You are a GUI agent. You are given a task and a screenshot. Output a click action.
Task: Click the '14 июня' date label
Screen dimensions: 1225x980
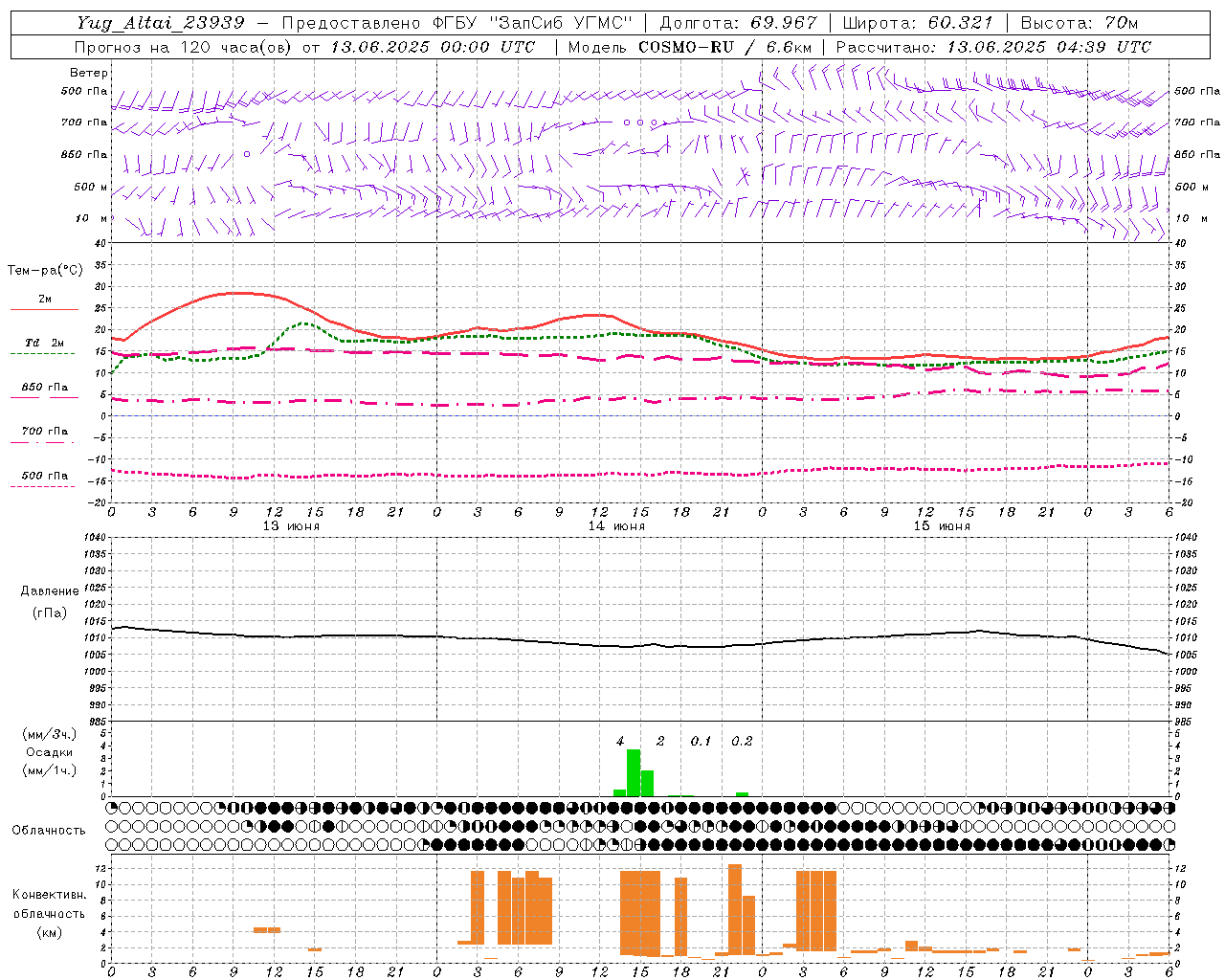[x=616, y=526]
